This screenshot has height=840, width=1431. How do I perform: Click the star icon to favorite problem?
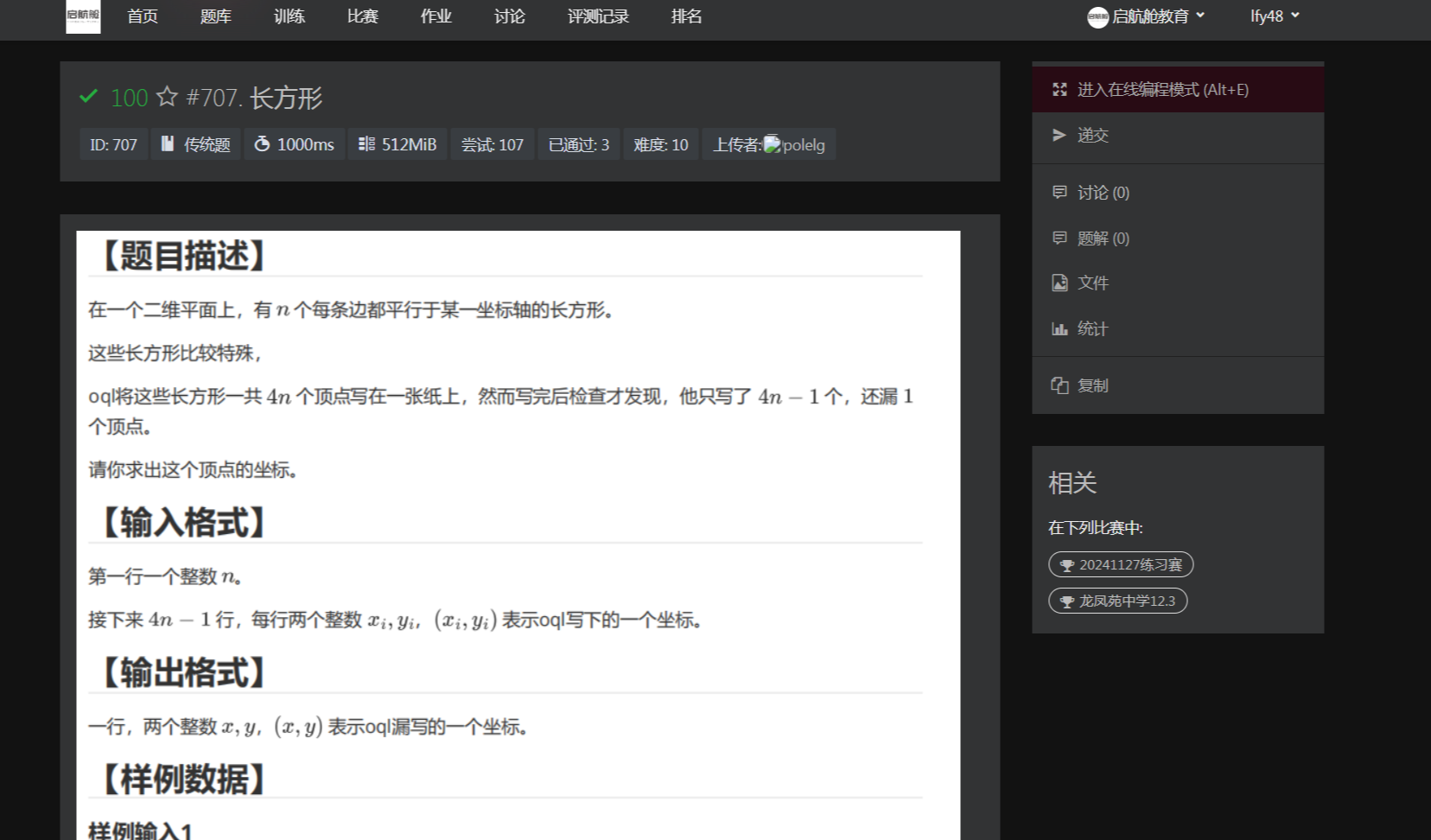click(x=167, y=97)
